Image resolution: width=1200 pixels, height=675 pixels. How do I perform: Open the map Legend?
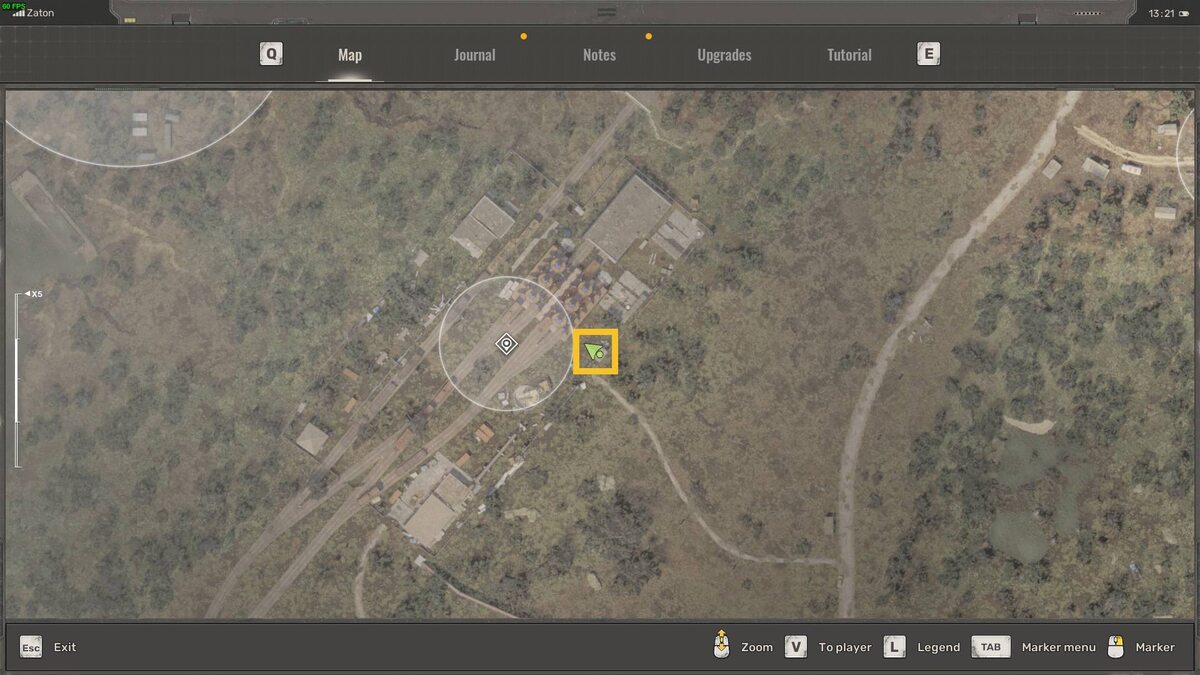tap(938, 647)
